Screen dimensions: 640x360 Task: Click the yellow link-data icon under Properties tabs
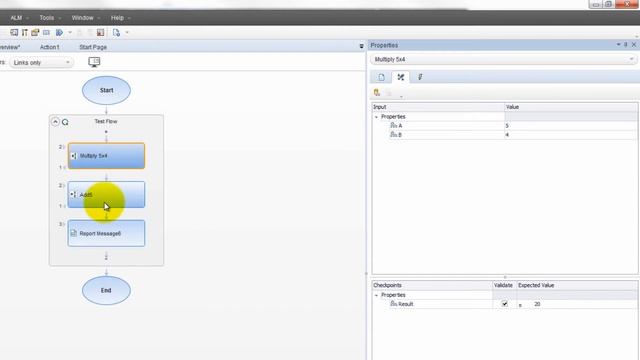377,93
